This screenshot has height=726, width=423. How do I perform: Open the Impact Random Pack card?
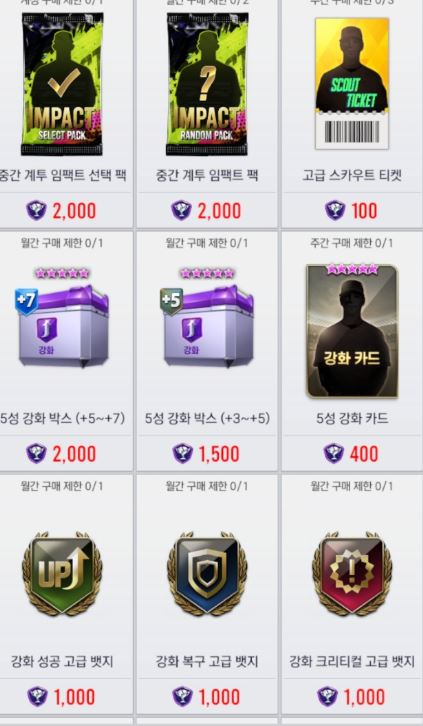click(207, 84)
